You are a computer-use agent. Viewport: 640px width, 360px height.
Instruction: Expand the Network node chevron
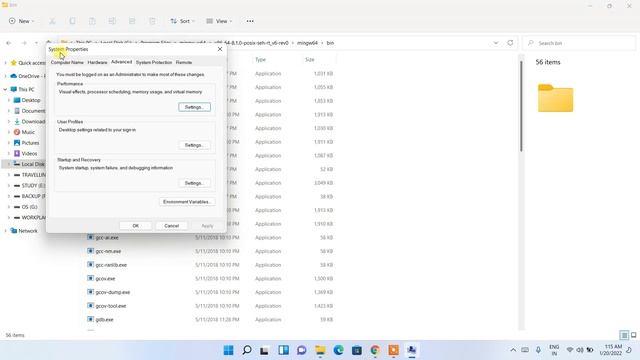point(5,231)
